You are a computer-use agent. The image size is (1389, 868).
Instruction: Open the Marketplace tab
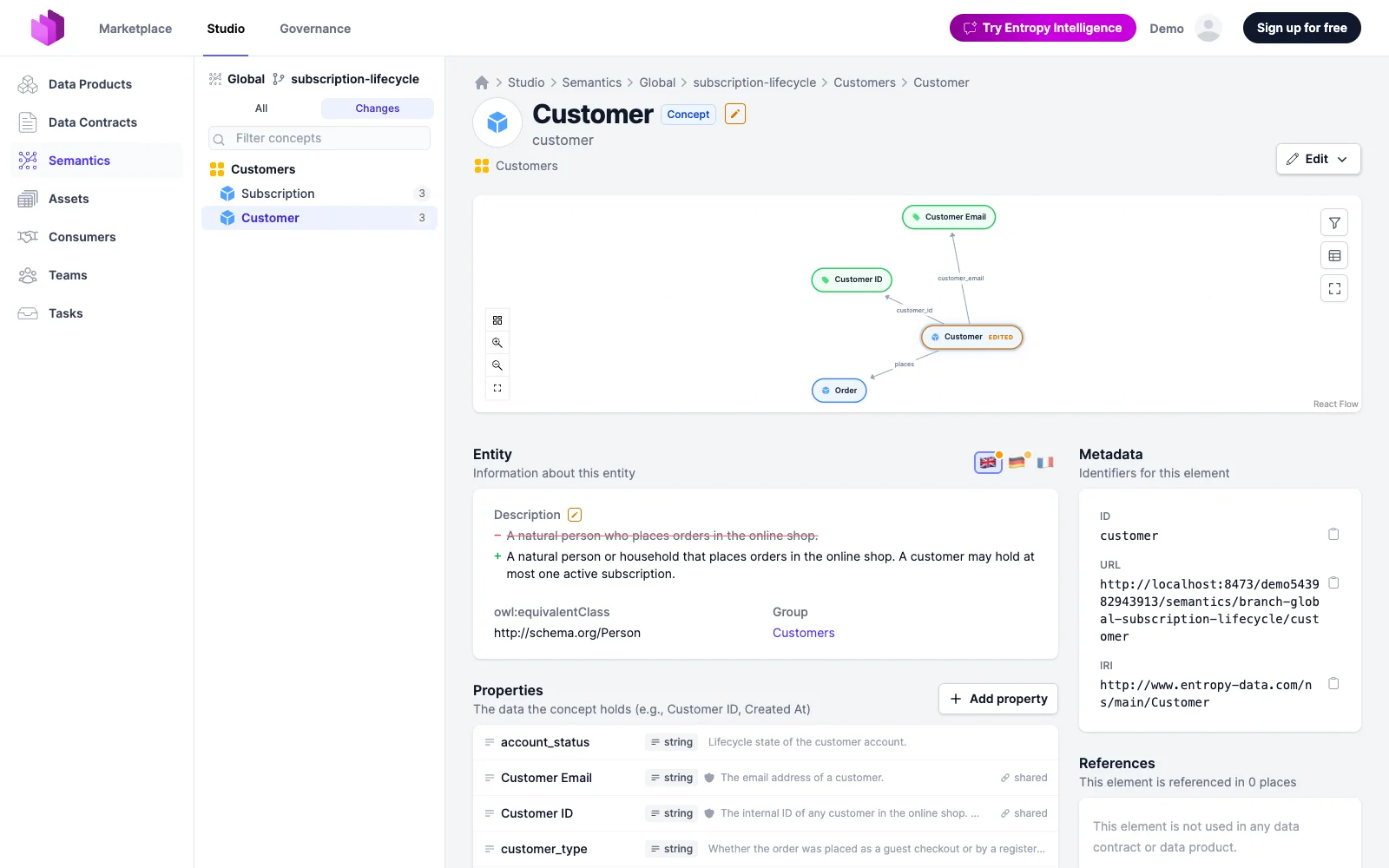[135, 29]
